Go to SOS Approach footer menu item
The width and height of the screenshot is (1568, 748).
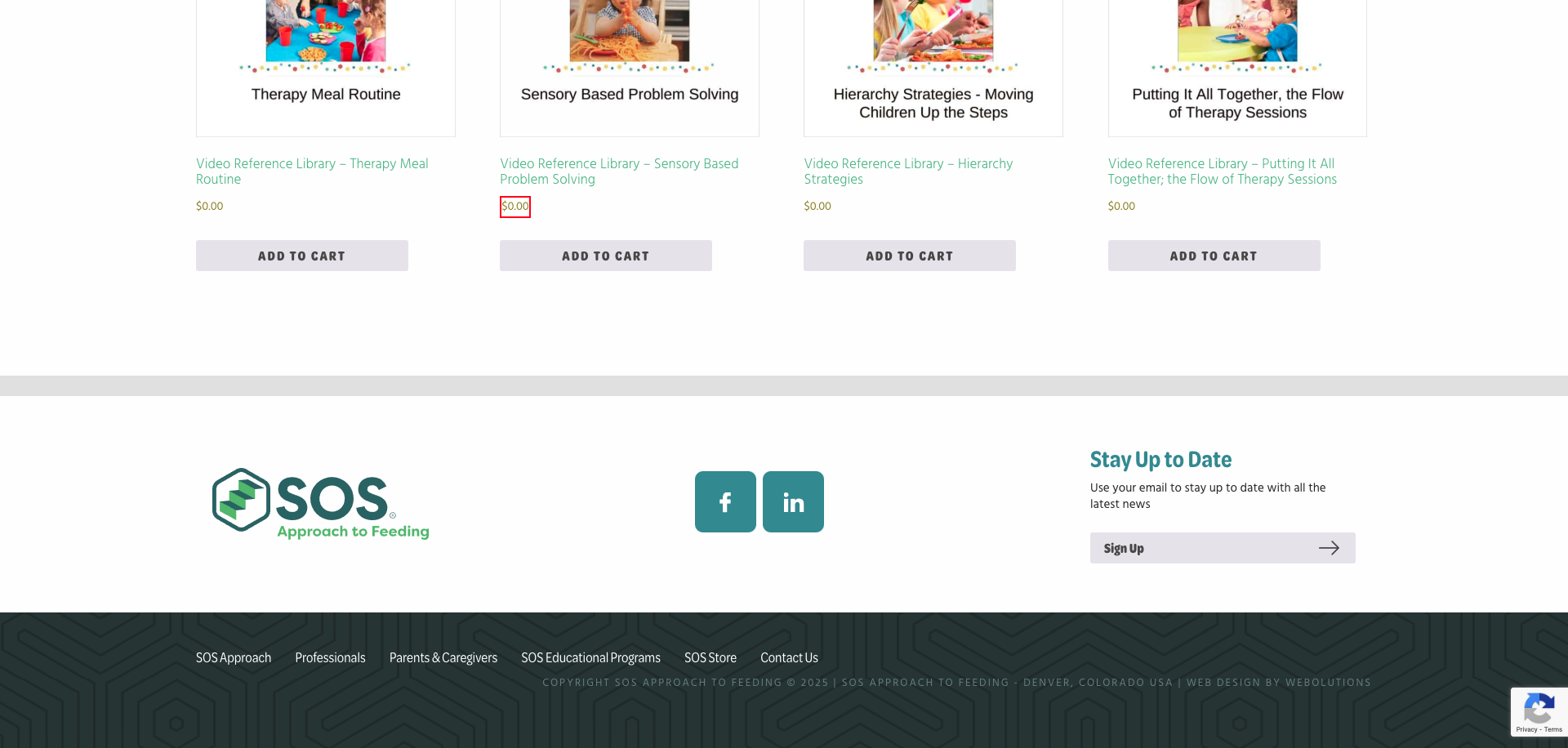[234, 657]
